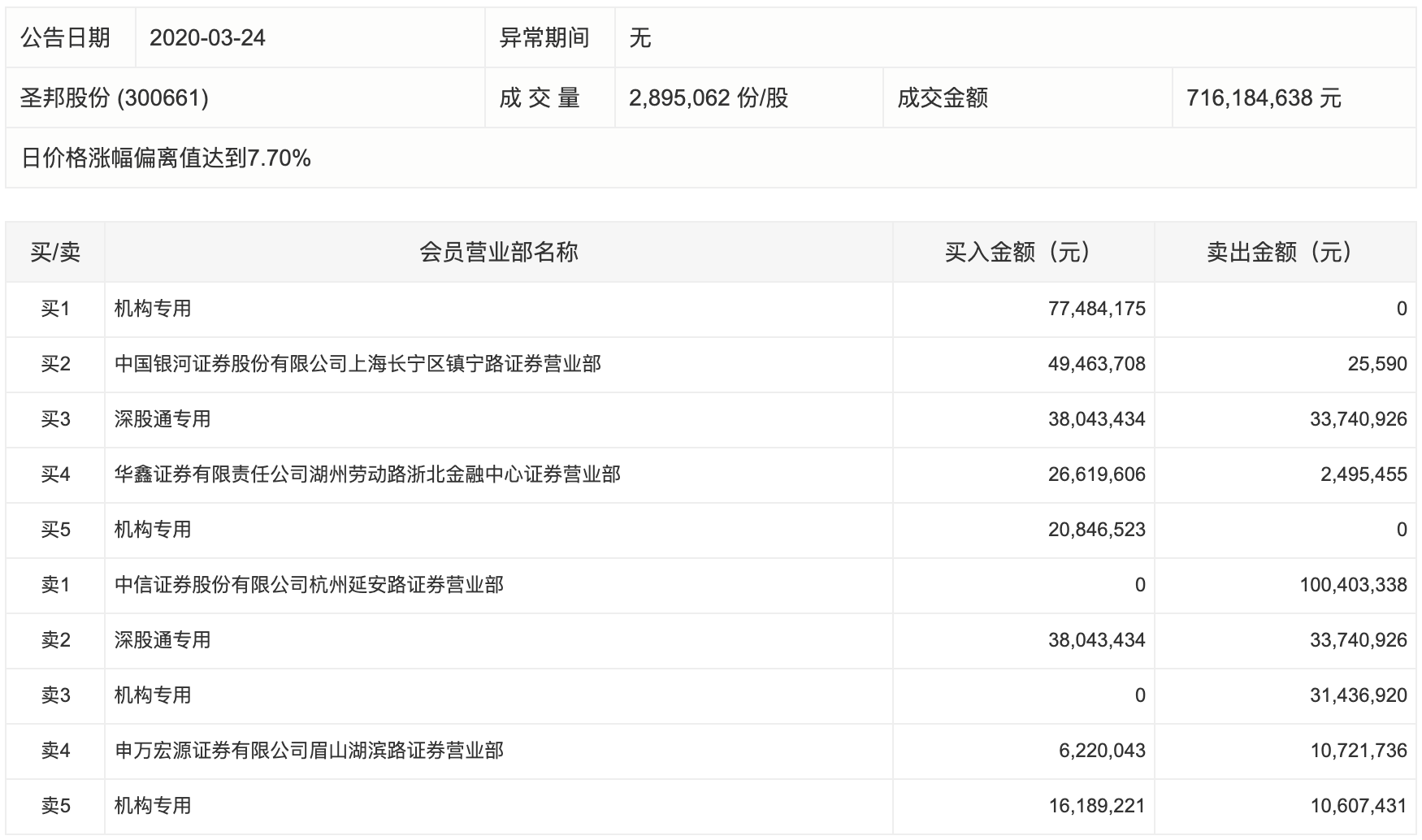Image resolution: width=1422 pixels, height=840 pixels.
Task: Click the 日价格涨幅偏离值达到7.70% note
Action: [166, 158]
